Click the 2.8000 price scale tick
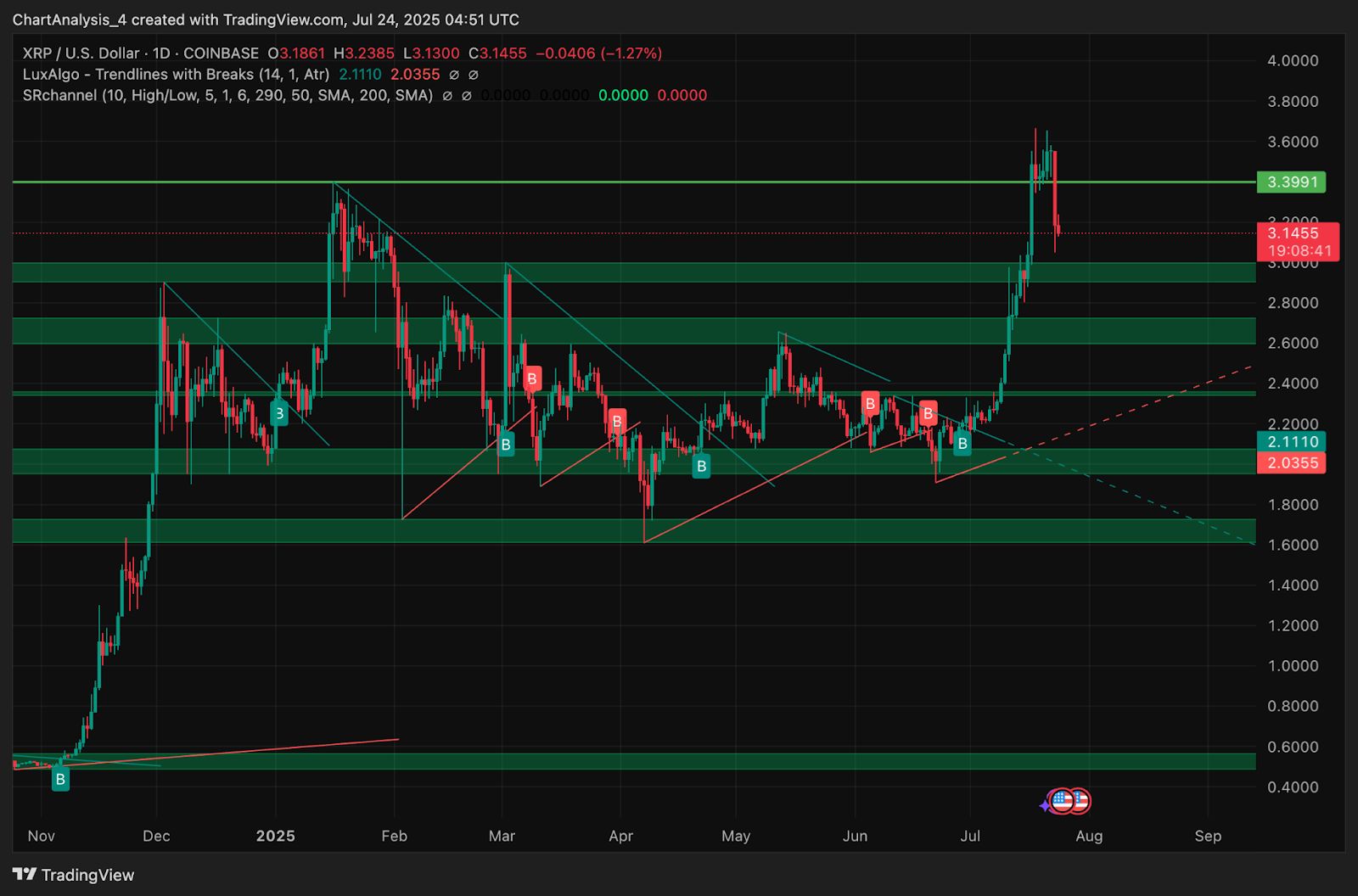Screen dimensions: 1358x896 click(x=1293, y=303)
